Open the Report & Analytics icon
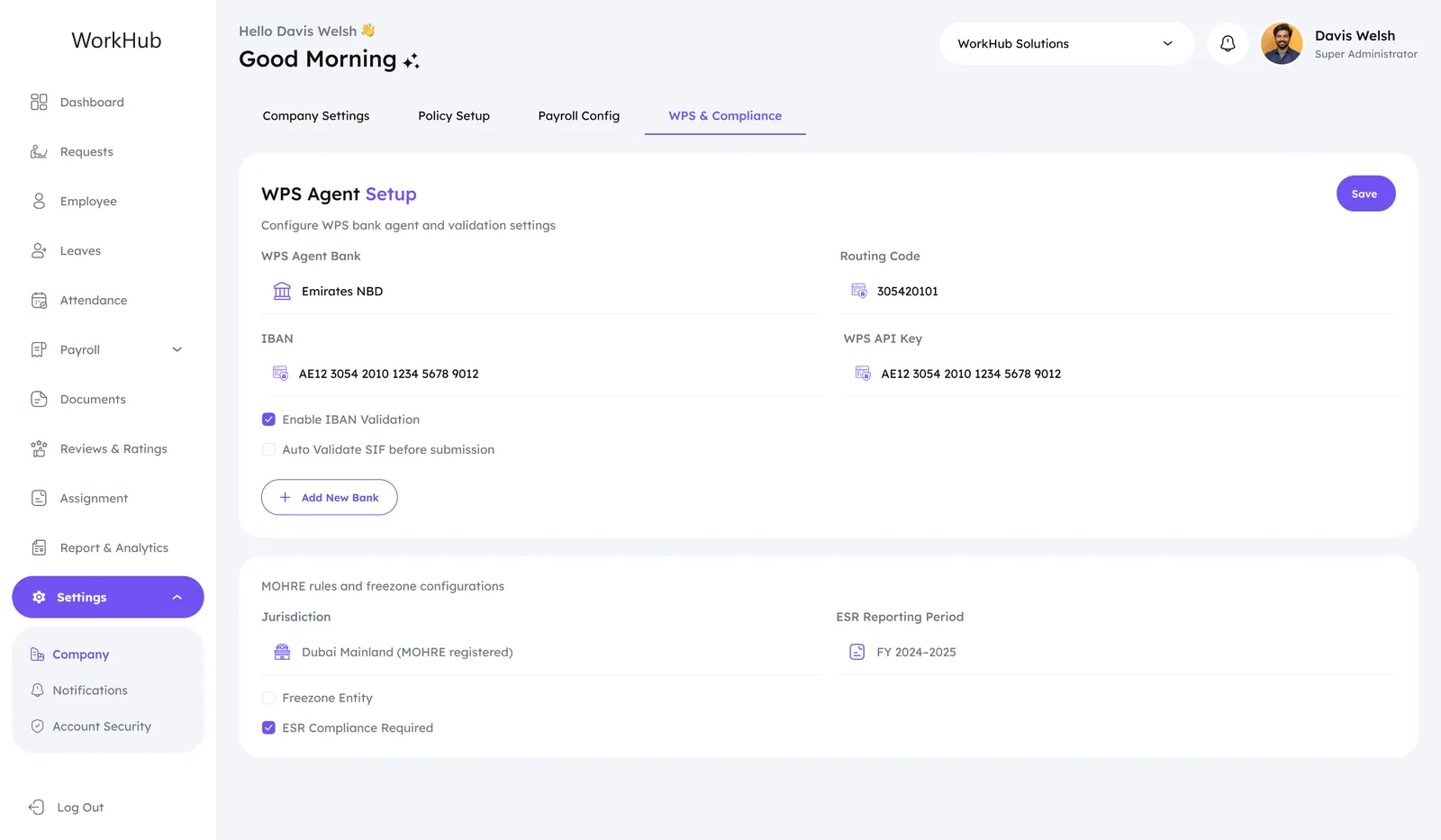The width and height of the screenshot is (1441, 840). coord(39,547)
